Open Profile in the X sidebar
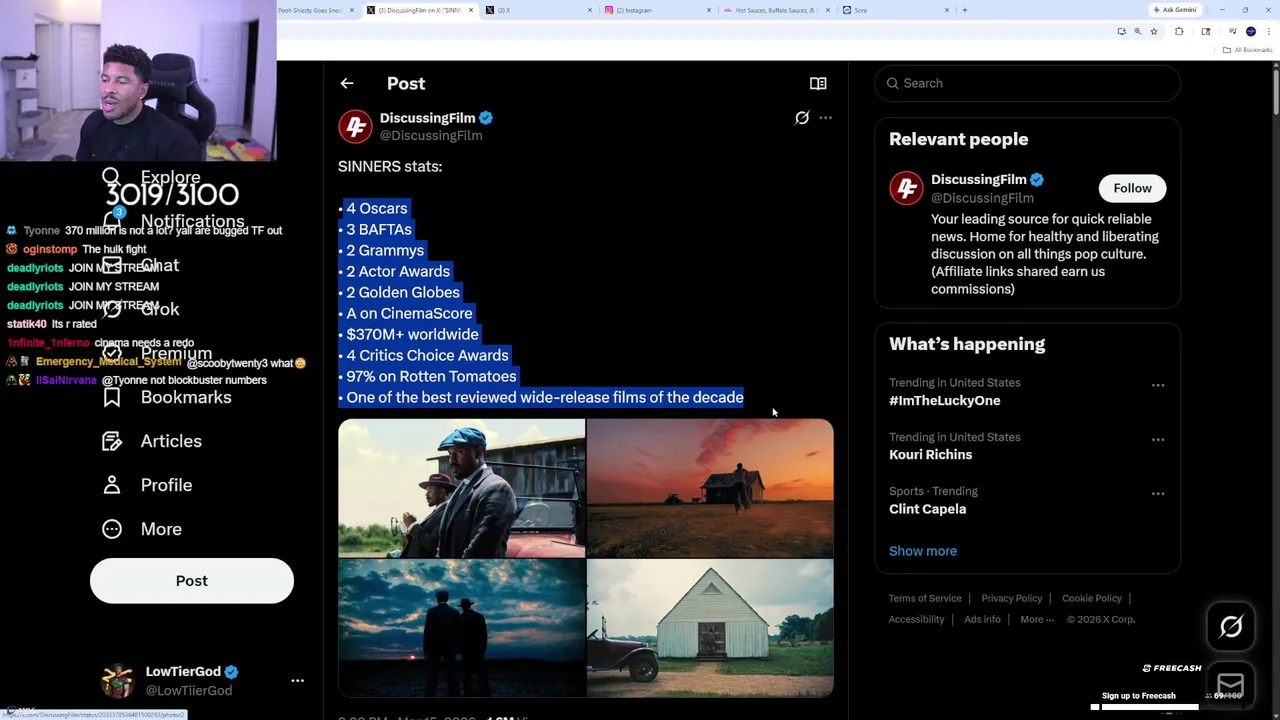This screenshot has height=720, width=1280. 147,485
